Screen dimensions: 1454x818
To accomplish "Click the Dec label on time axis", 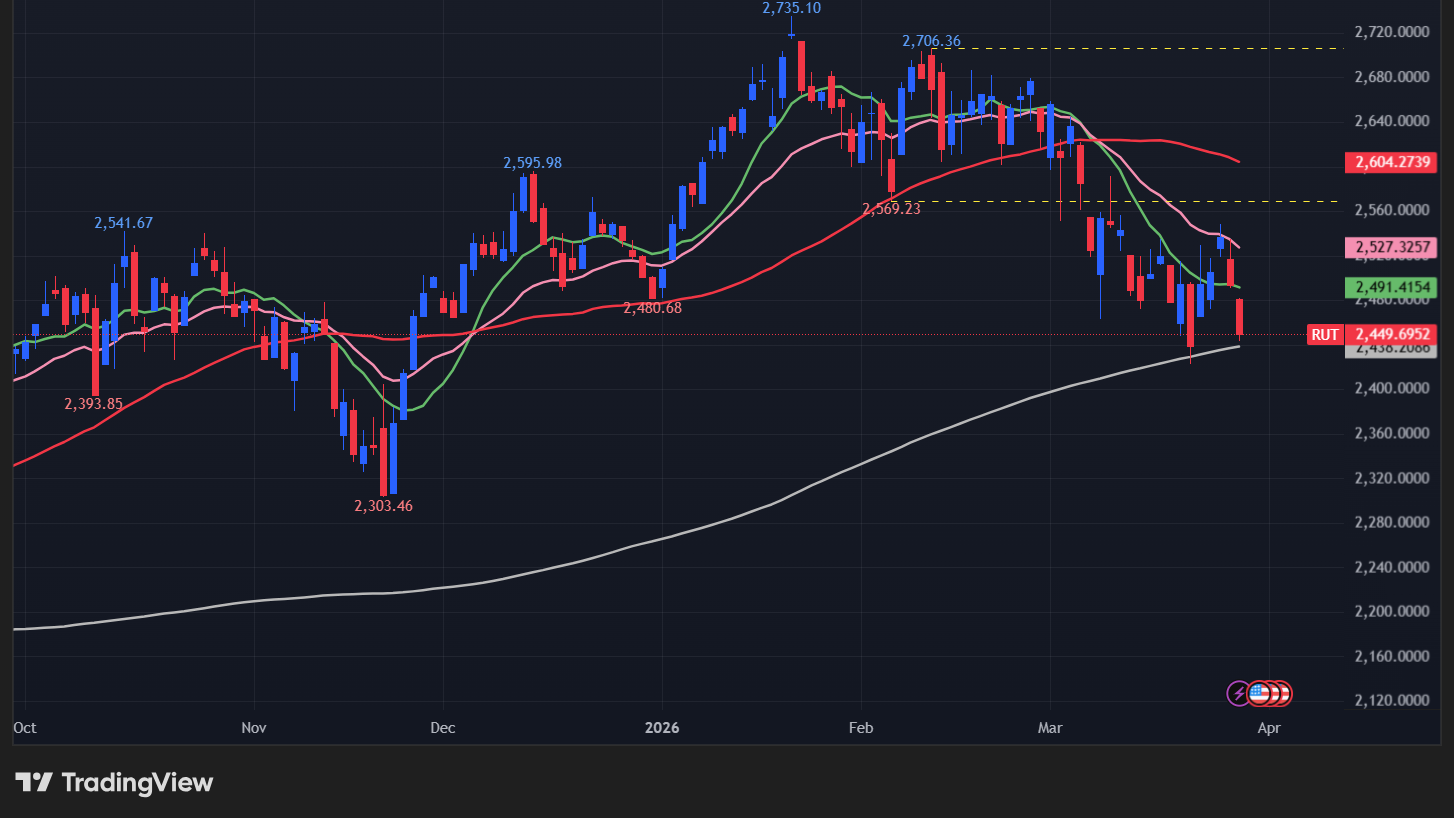I will point(442,728).
